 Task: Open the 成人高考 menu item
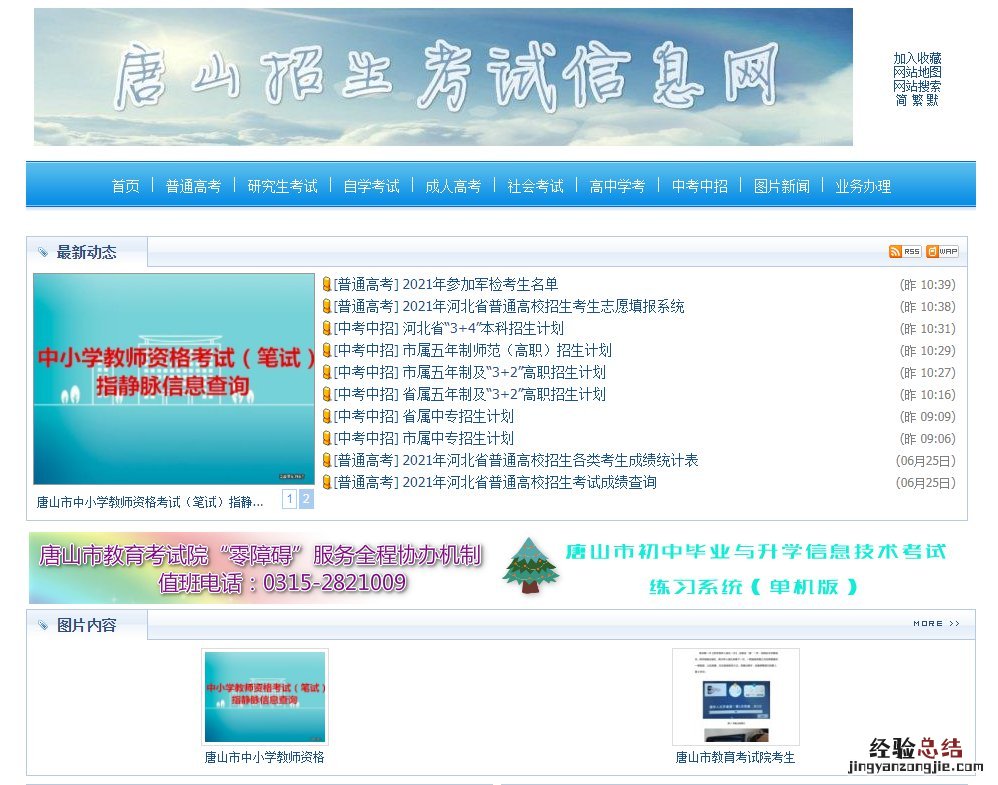pyautogui.click(x=453, y=186)
